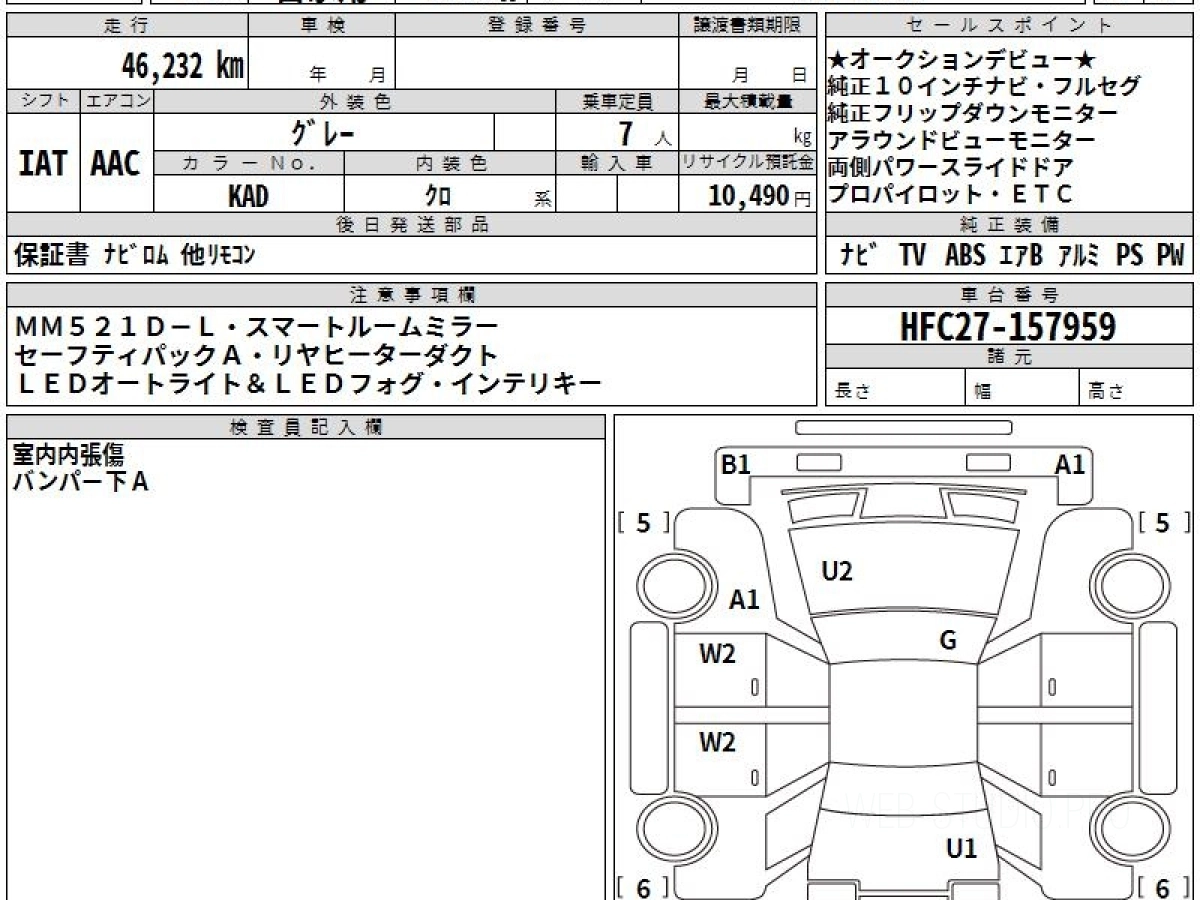Click the color number KAD

(x=248, y=195)
